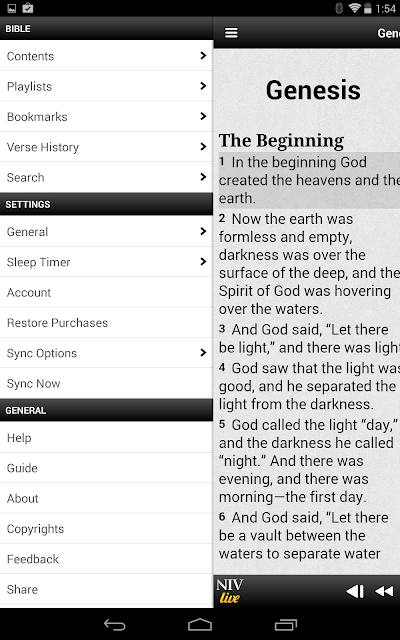
Task: Open the Playlists submenu chevron
Action: pyautogui.click(x=203, y=86)
